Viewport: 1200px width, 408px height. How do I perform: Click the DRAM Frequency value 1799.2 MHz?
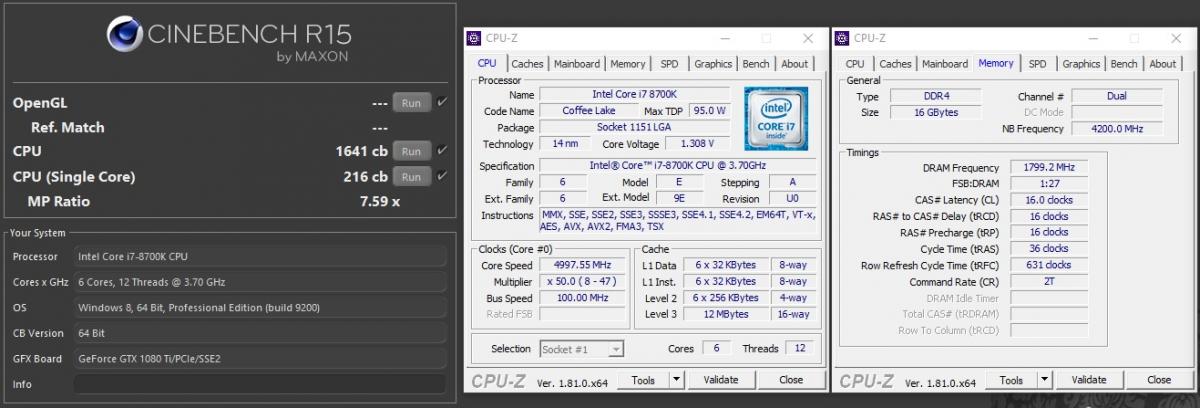coord(1048,168)
